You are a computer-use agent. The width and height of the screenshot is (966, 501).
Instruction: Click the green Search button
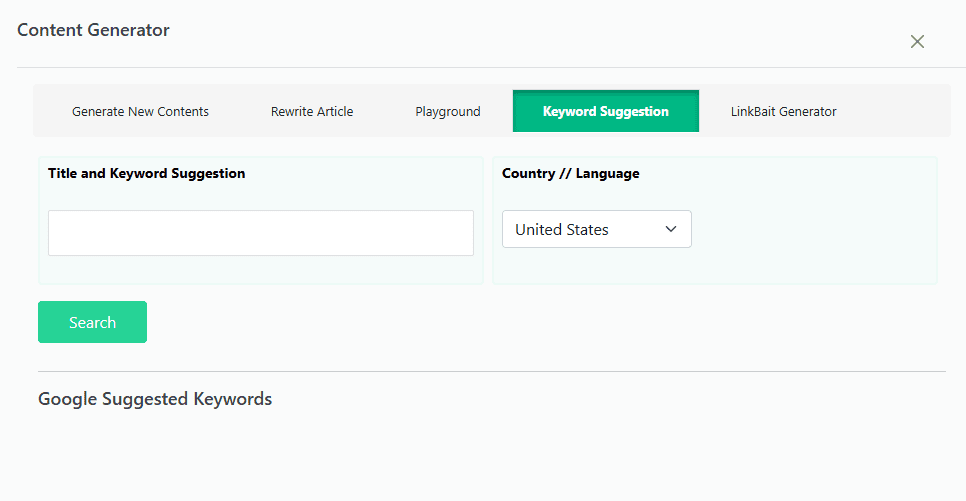(92, 322)
